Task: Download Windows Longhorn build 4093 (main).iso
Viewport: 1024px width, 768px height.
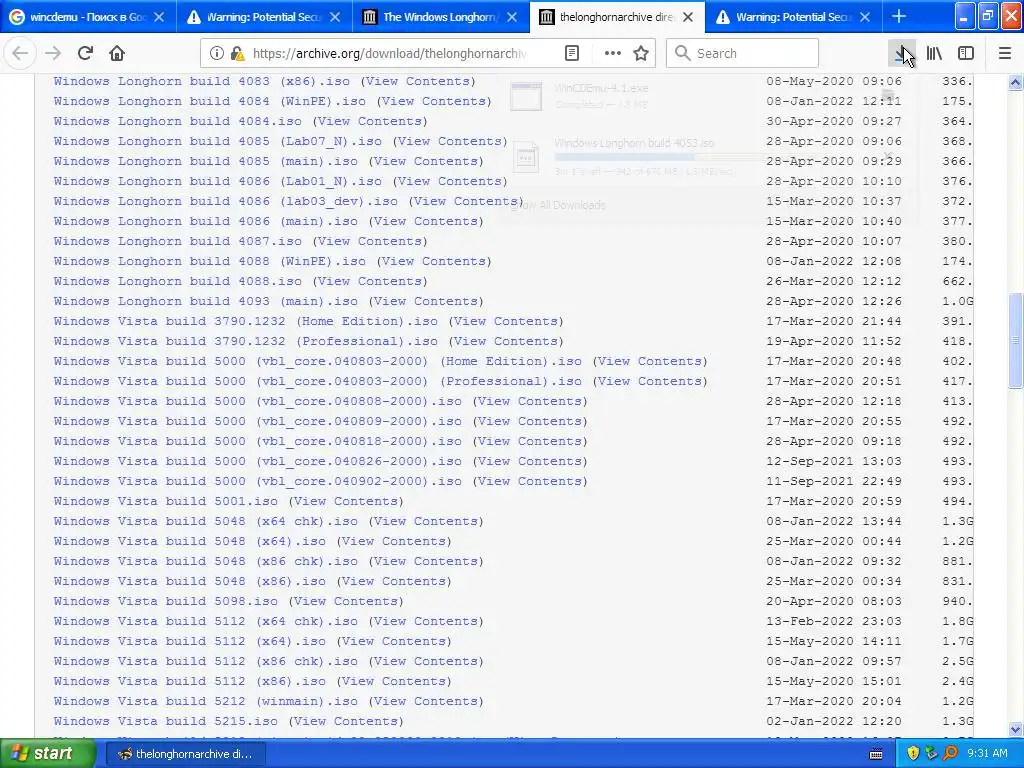Action: [205, 301]
